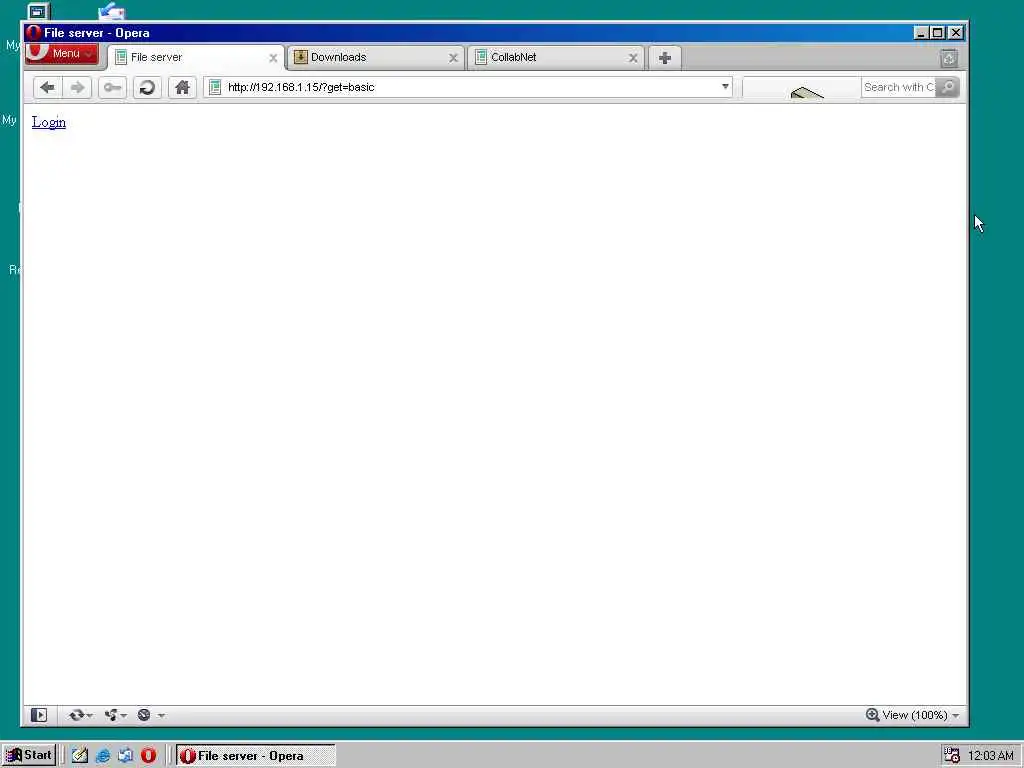Click the 12:03 AM clock
This screenshot has width=1024, height=768.
tap(991, 756)
